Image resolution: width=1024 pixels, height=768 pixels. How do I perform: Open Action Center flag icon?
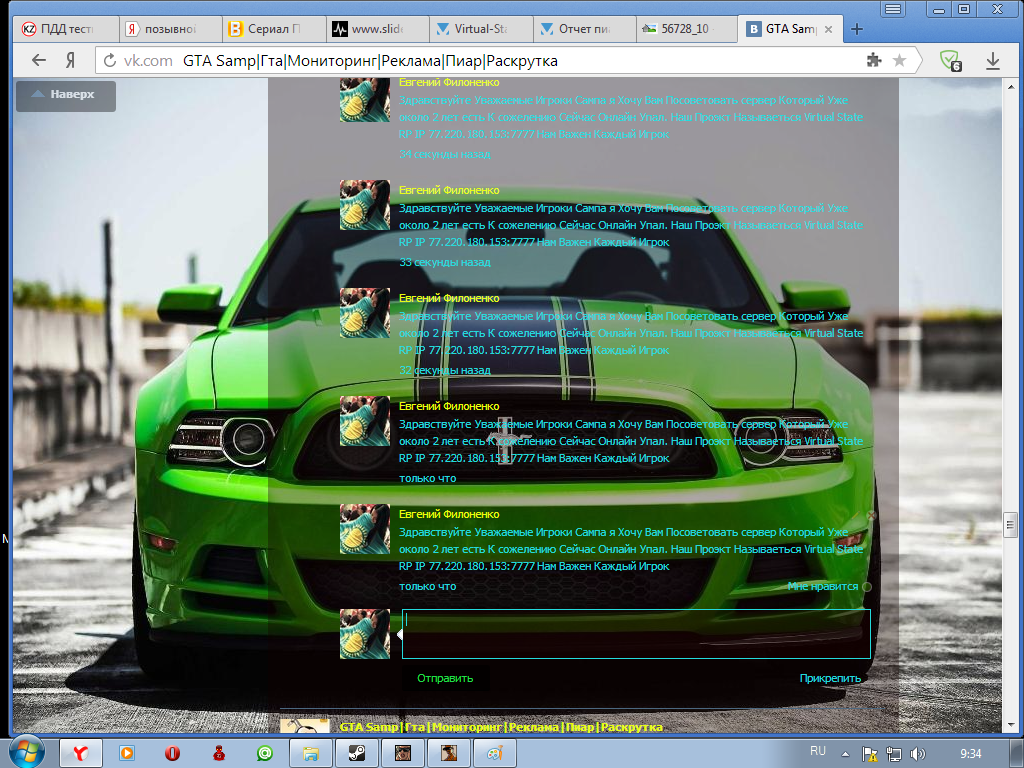tap(869, 754)
